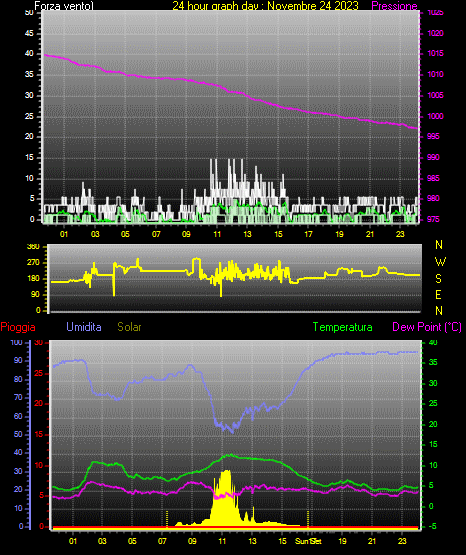Screen dimensions: 466x555
Task: Click the 270 value on wind direction axis
Action: [33, 263]
